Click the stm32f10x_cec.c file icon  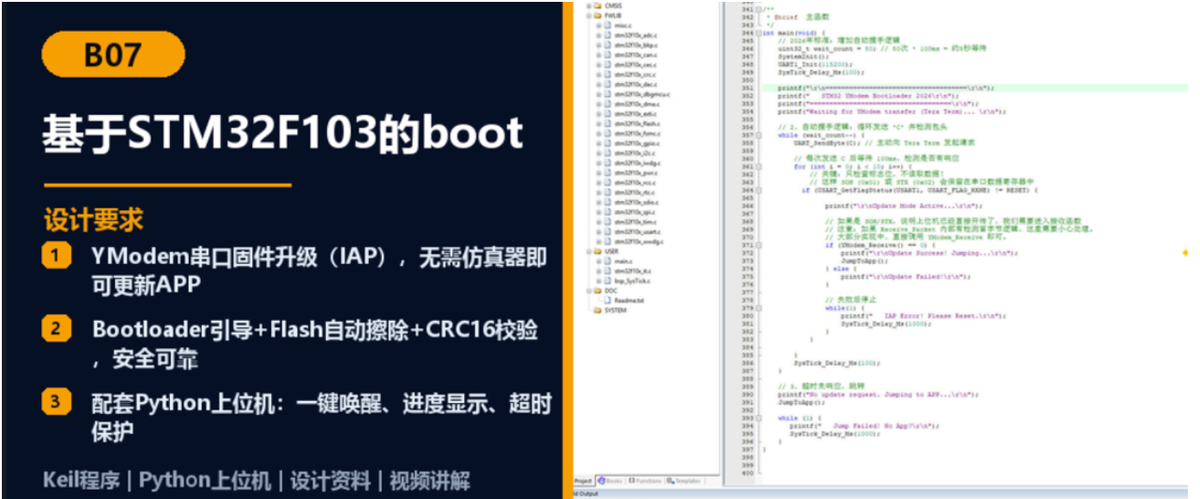tap(608, 64)
